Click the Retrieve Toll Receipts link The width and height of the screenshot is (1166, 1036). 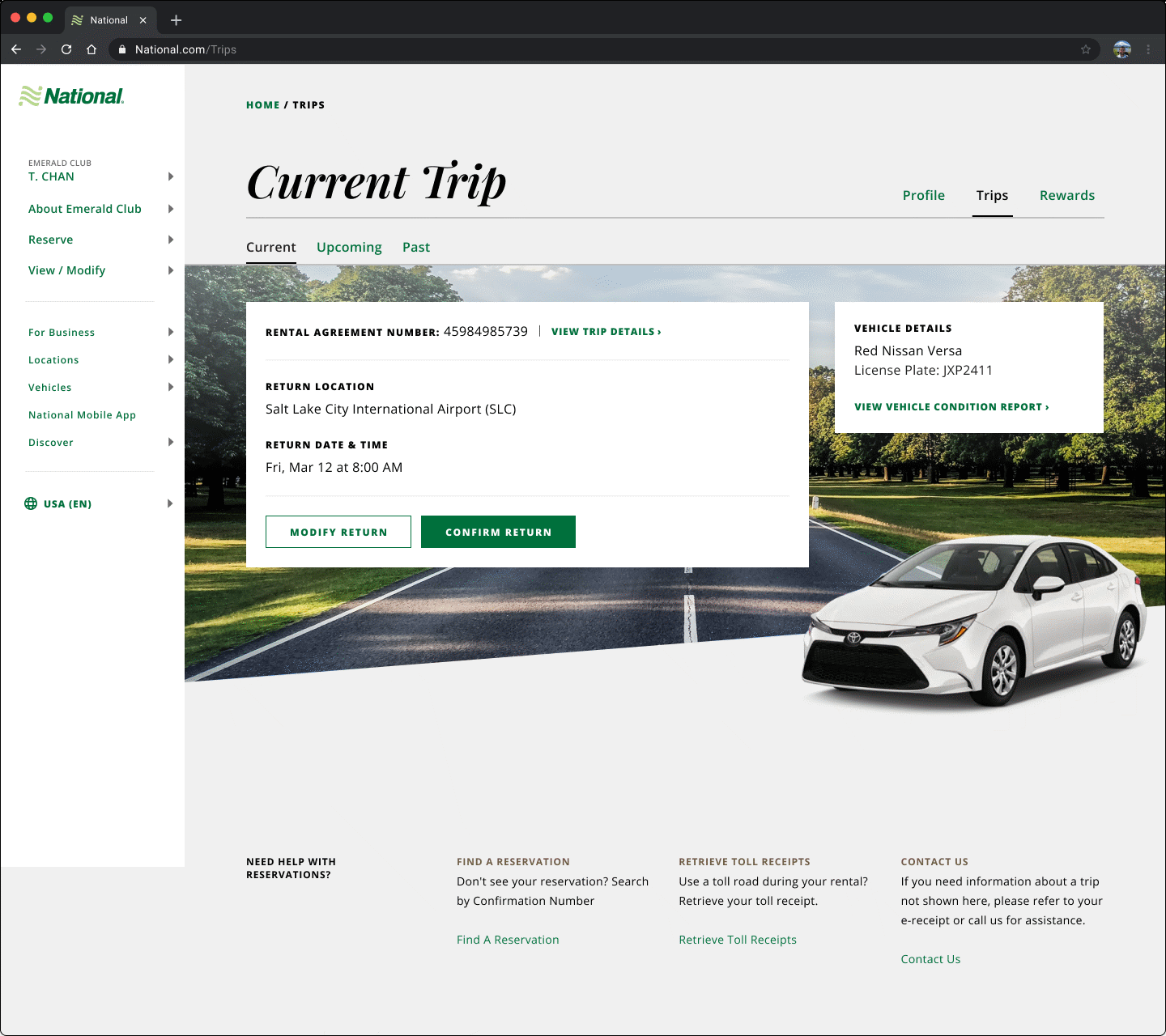(x=738, y=940)
